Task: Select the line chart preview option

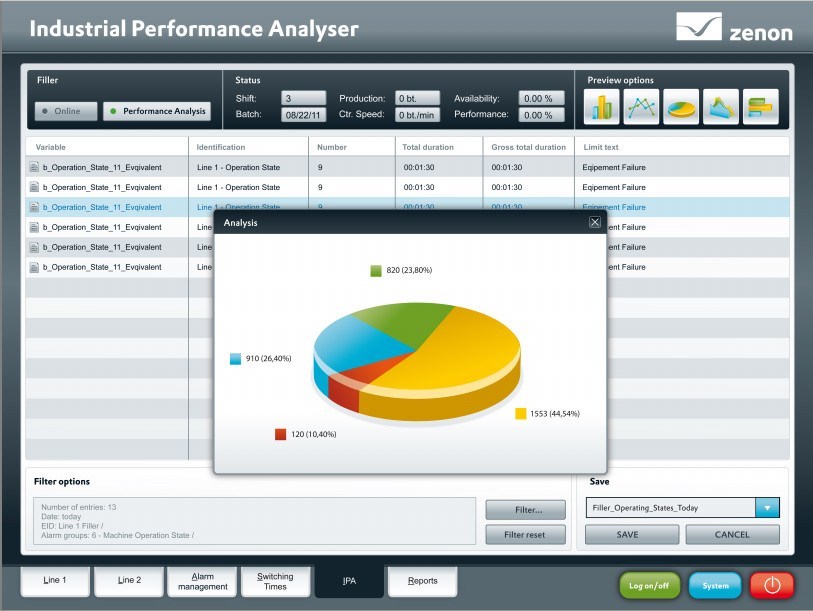Action: (x=643, y=105)
